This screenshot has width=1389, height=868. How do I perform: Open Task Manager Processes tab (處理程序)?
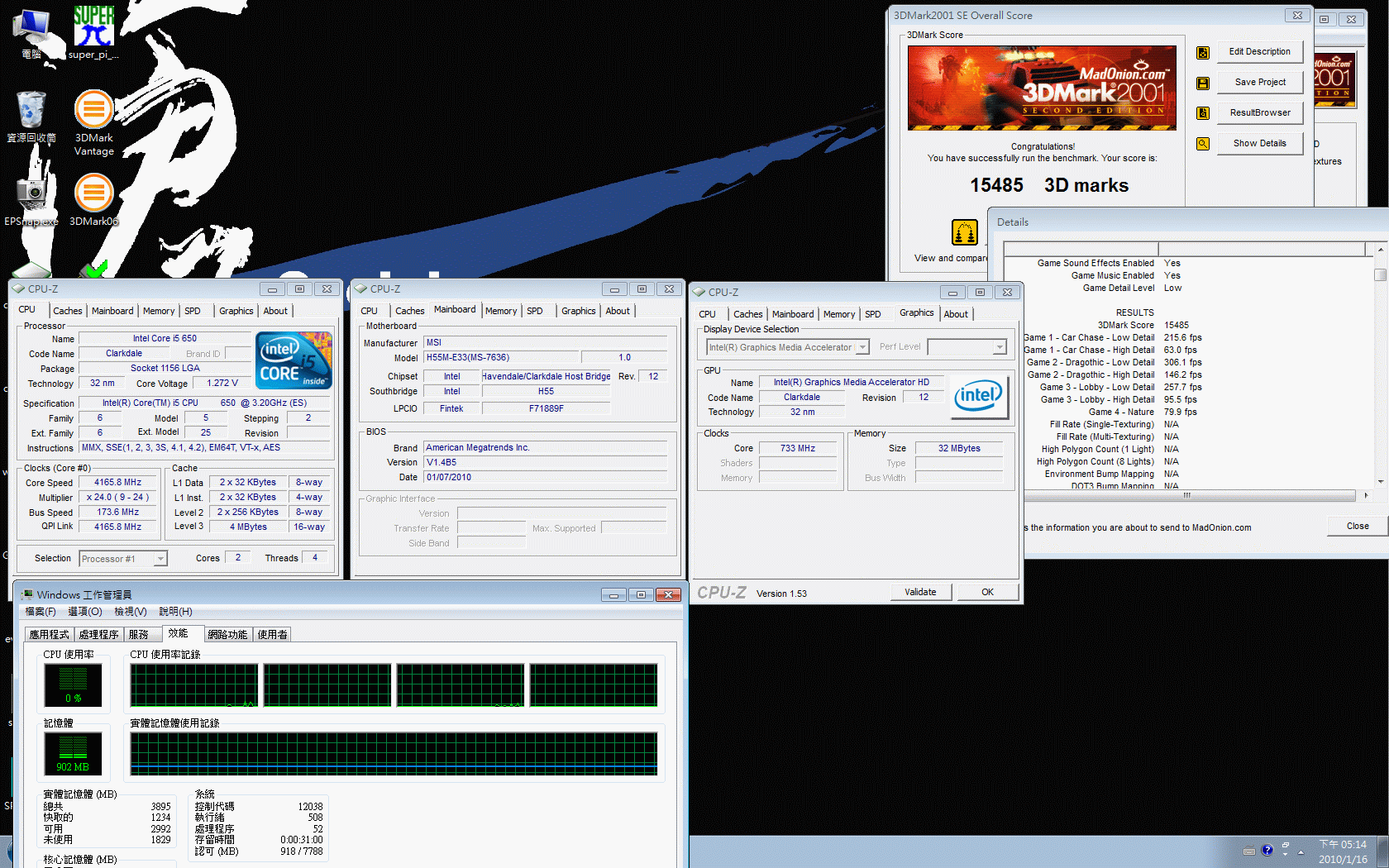[x=99, y=635]
